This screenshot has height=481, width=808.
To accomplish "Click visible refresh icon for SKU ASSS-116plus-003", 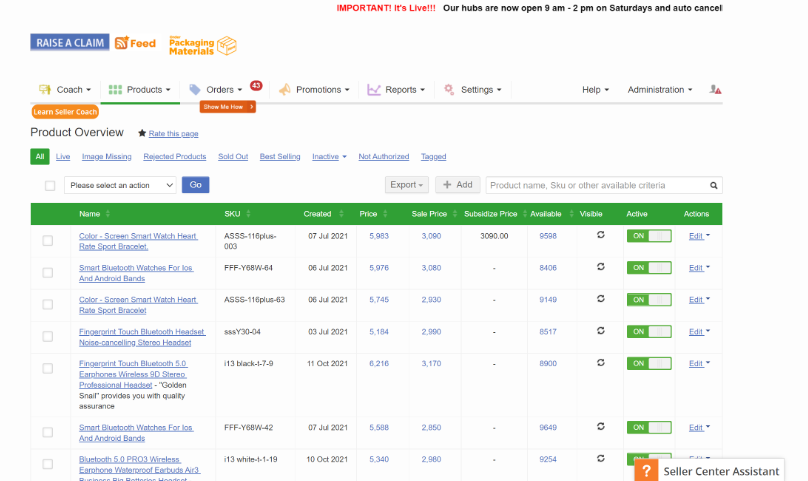I will coord(600,235).
